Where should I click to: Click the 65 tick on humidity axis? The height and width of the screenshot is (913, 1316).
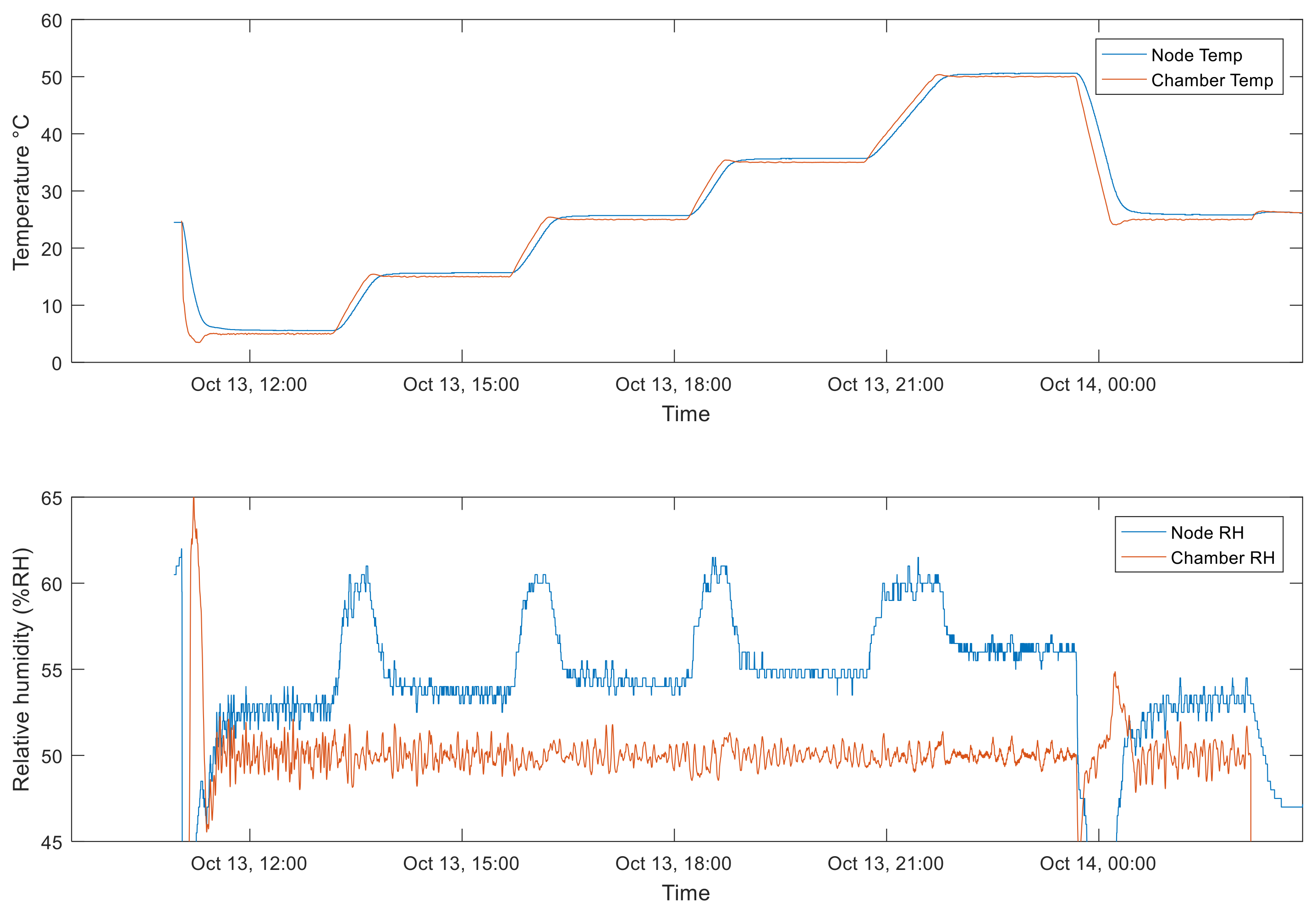(x=51, y=498)
